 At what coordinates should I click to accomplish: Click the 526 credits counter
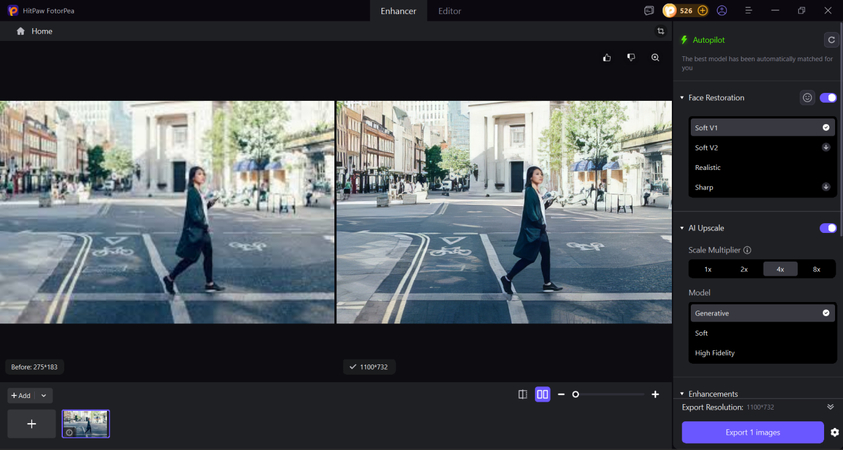686,10
